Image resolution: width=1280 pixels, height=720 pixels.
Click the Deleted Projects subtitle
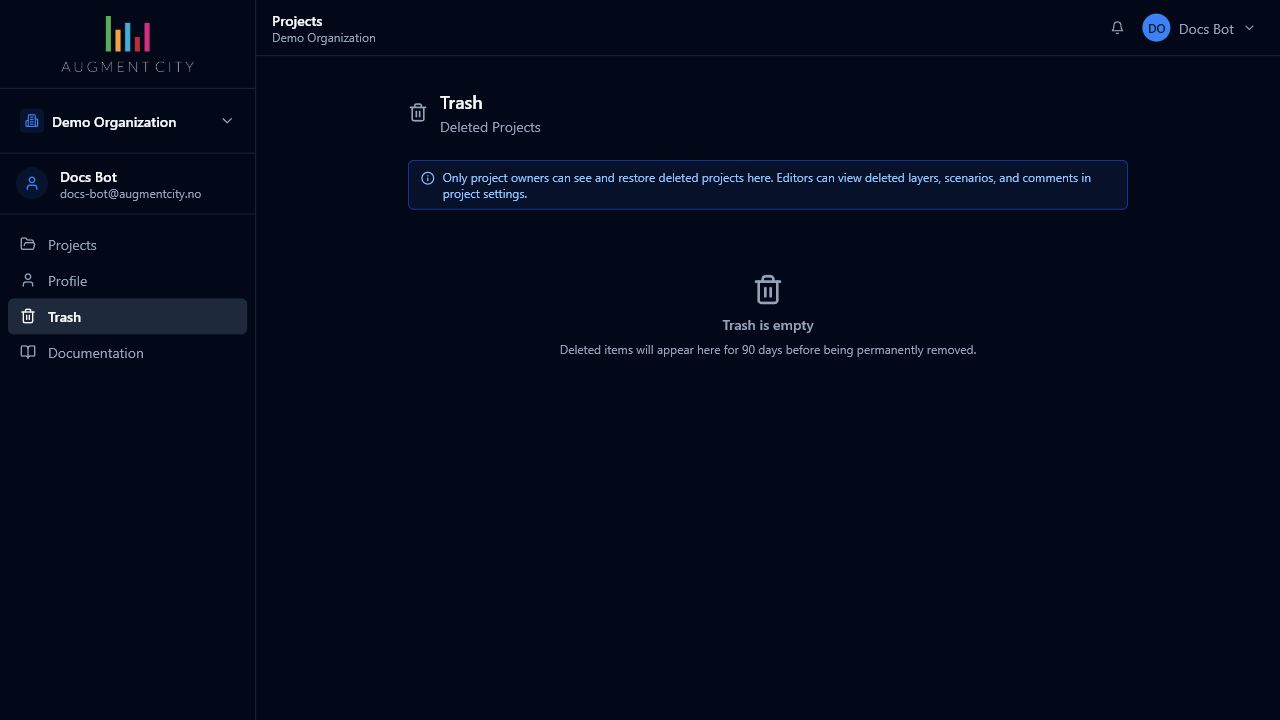490,127
